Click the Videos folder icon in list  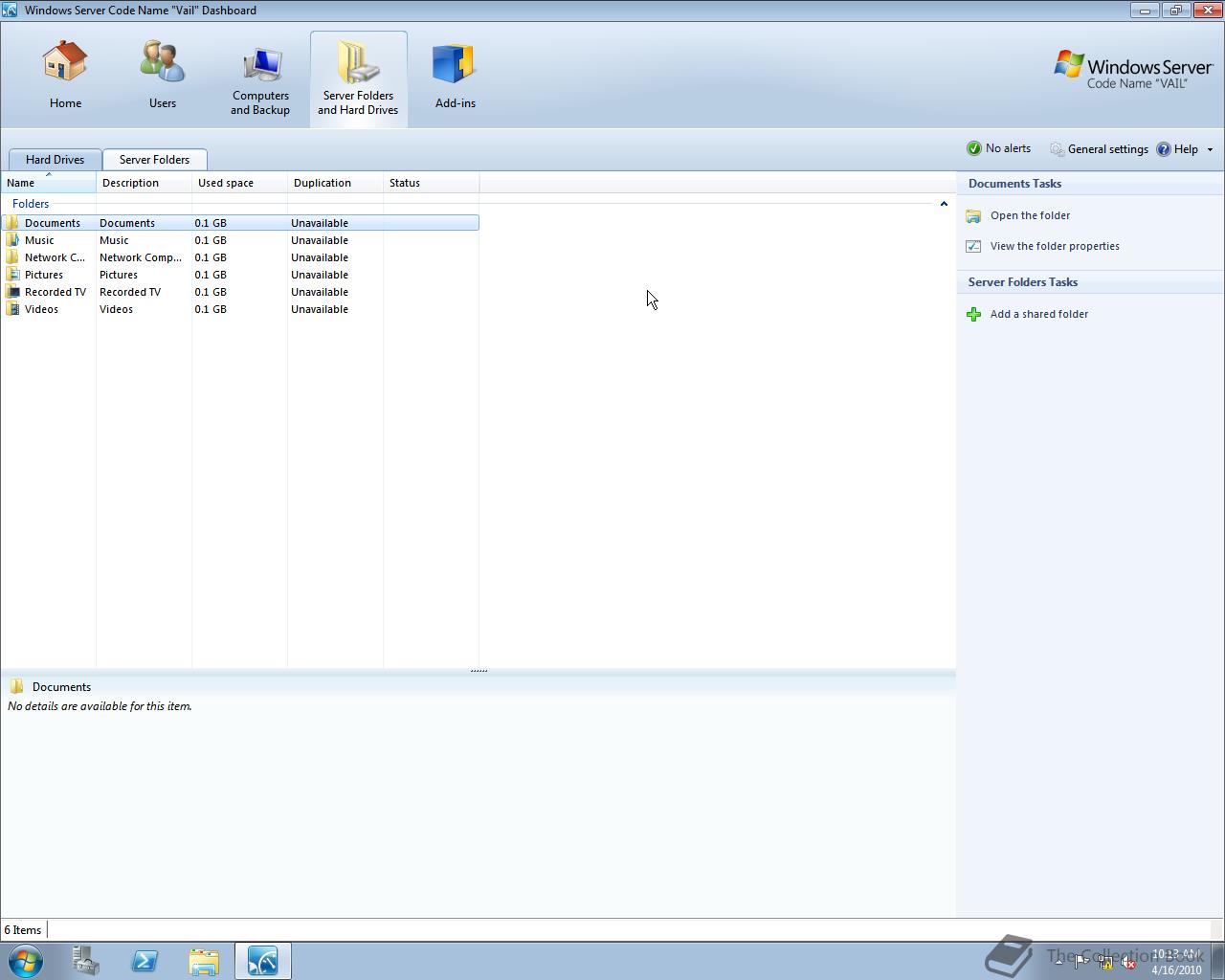tap(12, 309)
